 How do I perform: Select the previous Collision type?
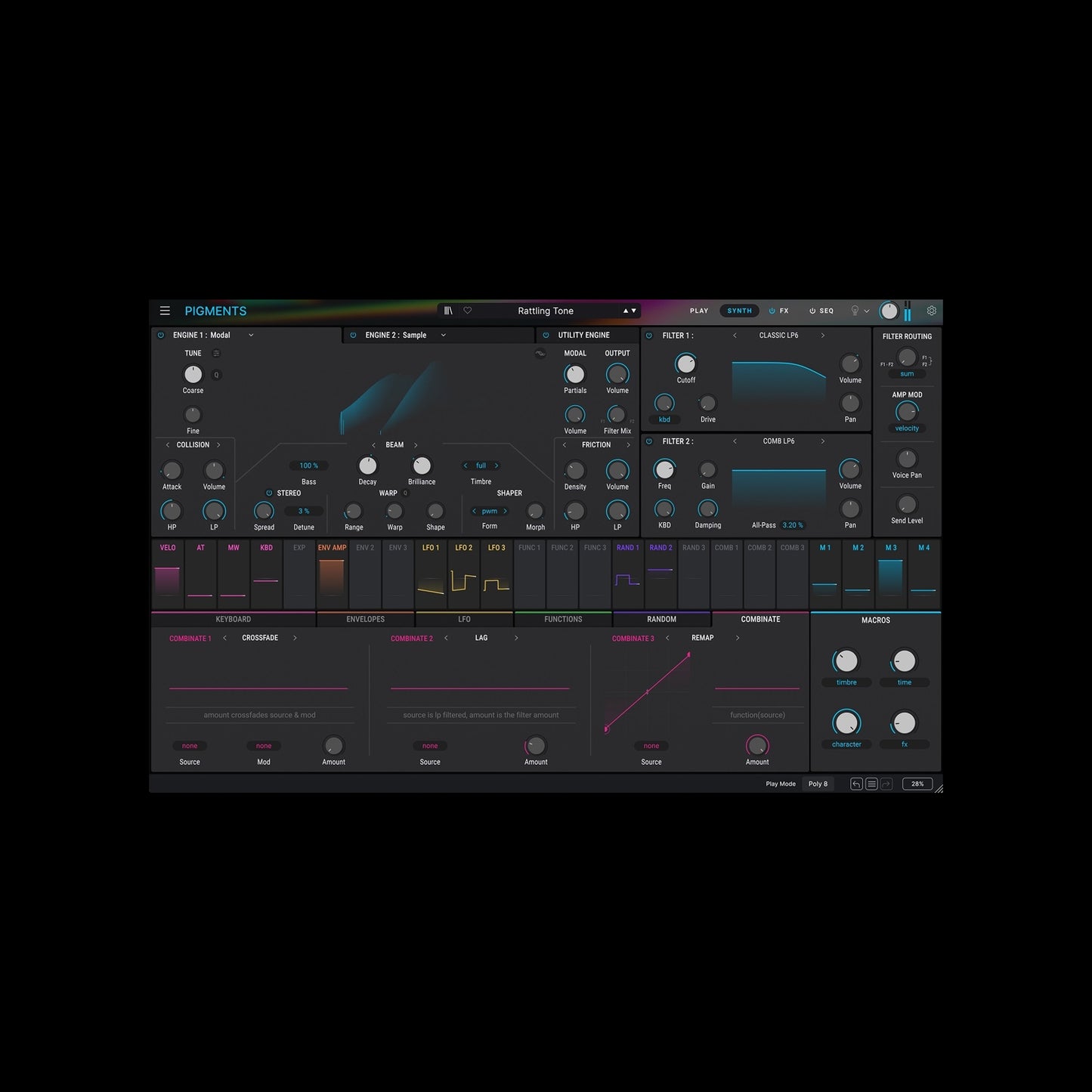pos(168,445)
